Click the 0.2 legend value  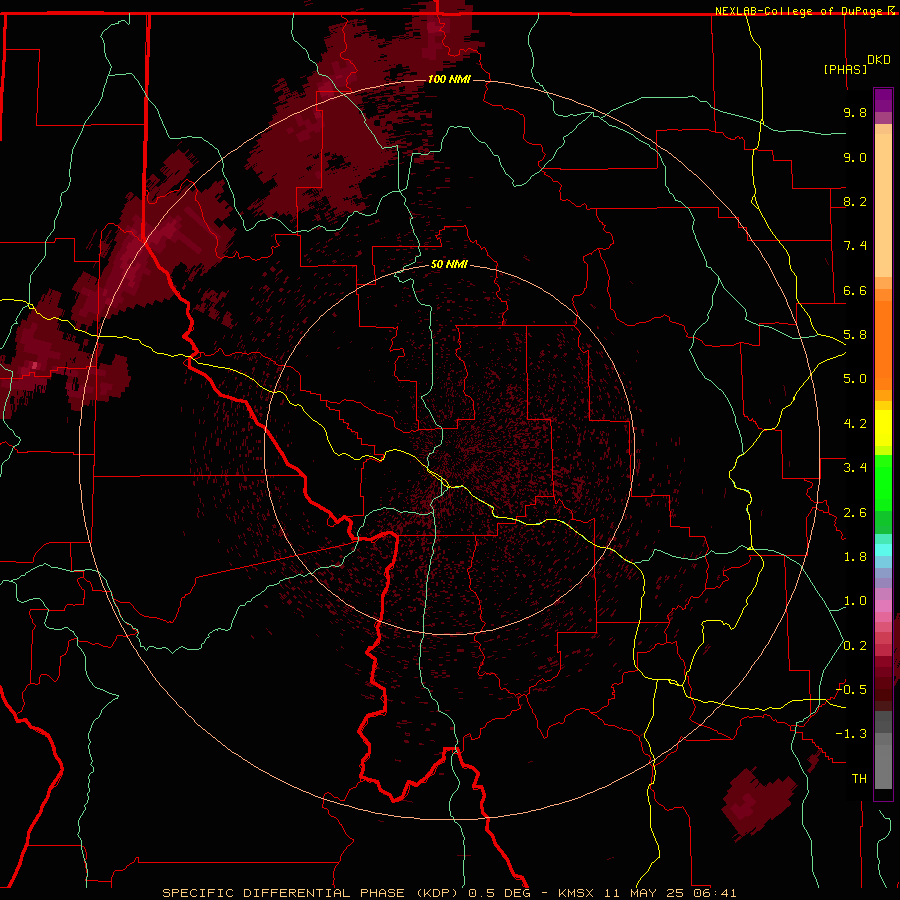855,646
